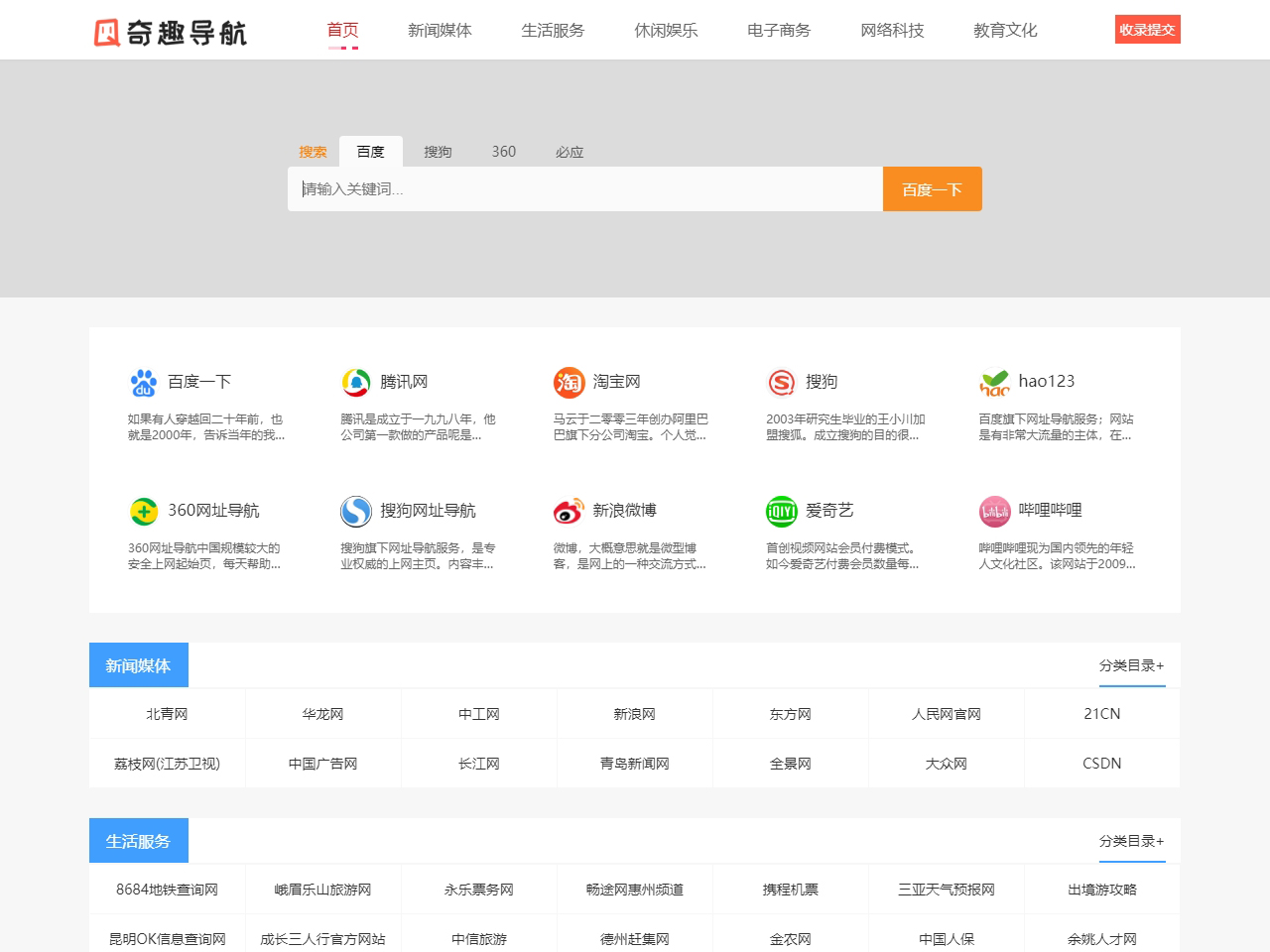The image size is (1270, 952).
Task: Click the 收录提交 submission button
Action: click(1147, 30)
